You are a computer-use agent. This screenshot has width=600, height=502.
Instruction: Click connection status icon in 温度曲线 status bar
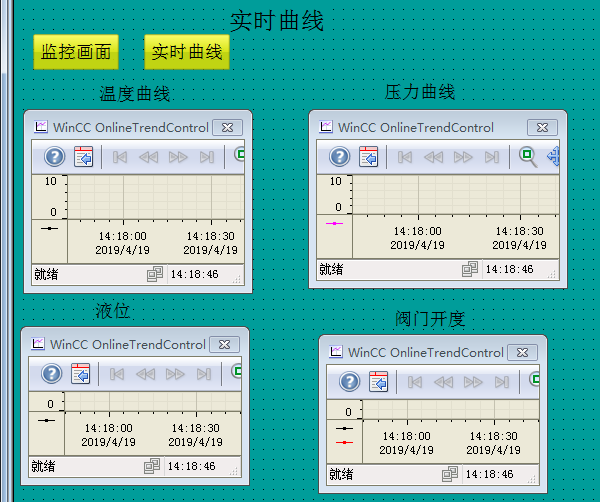[155, 274]
